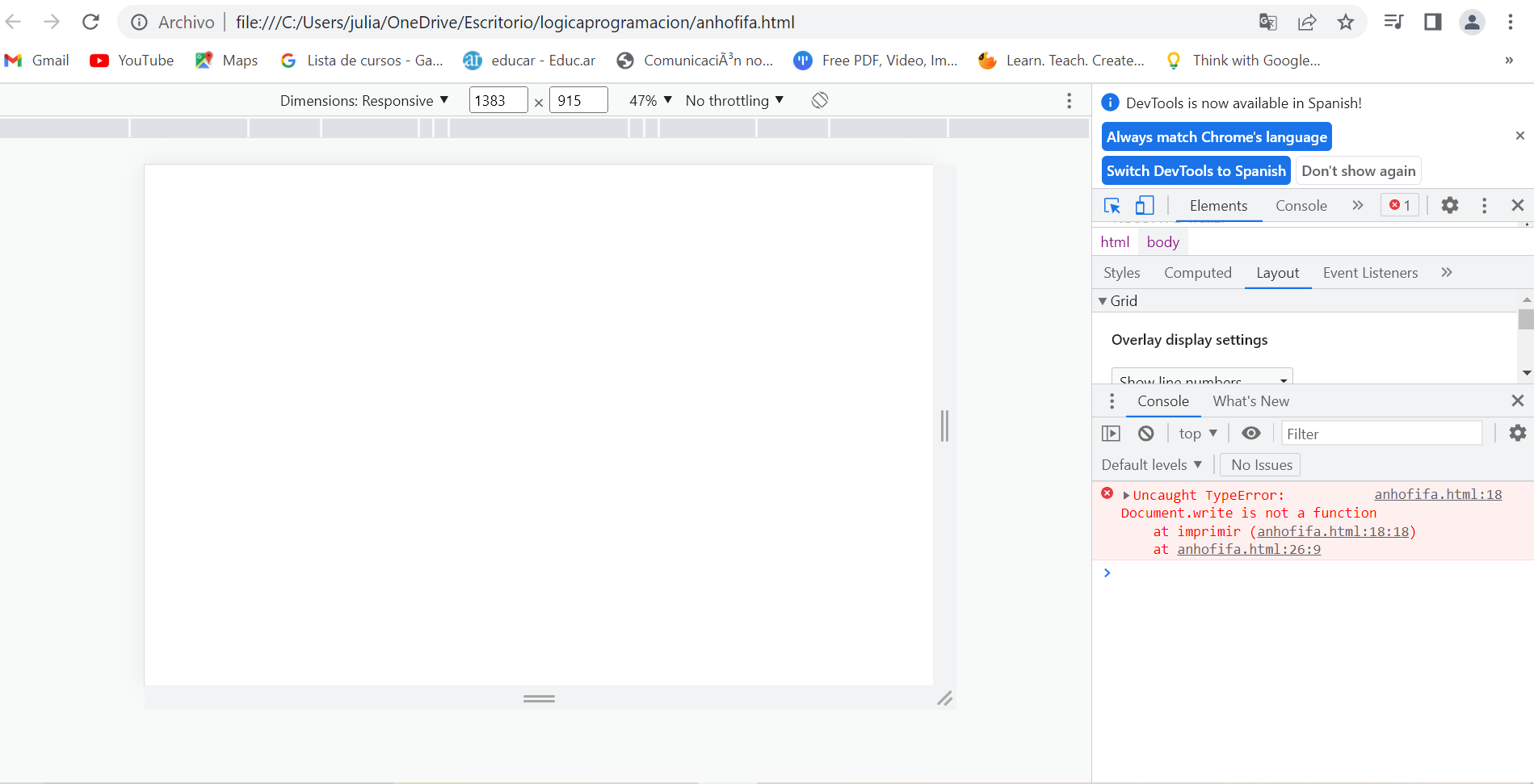Open the Maps bookmark
This screenshot has width=1534, height=784.
point(227,61)
